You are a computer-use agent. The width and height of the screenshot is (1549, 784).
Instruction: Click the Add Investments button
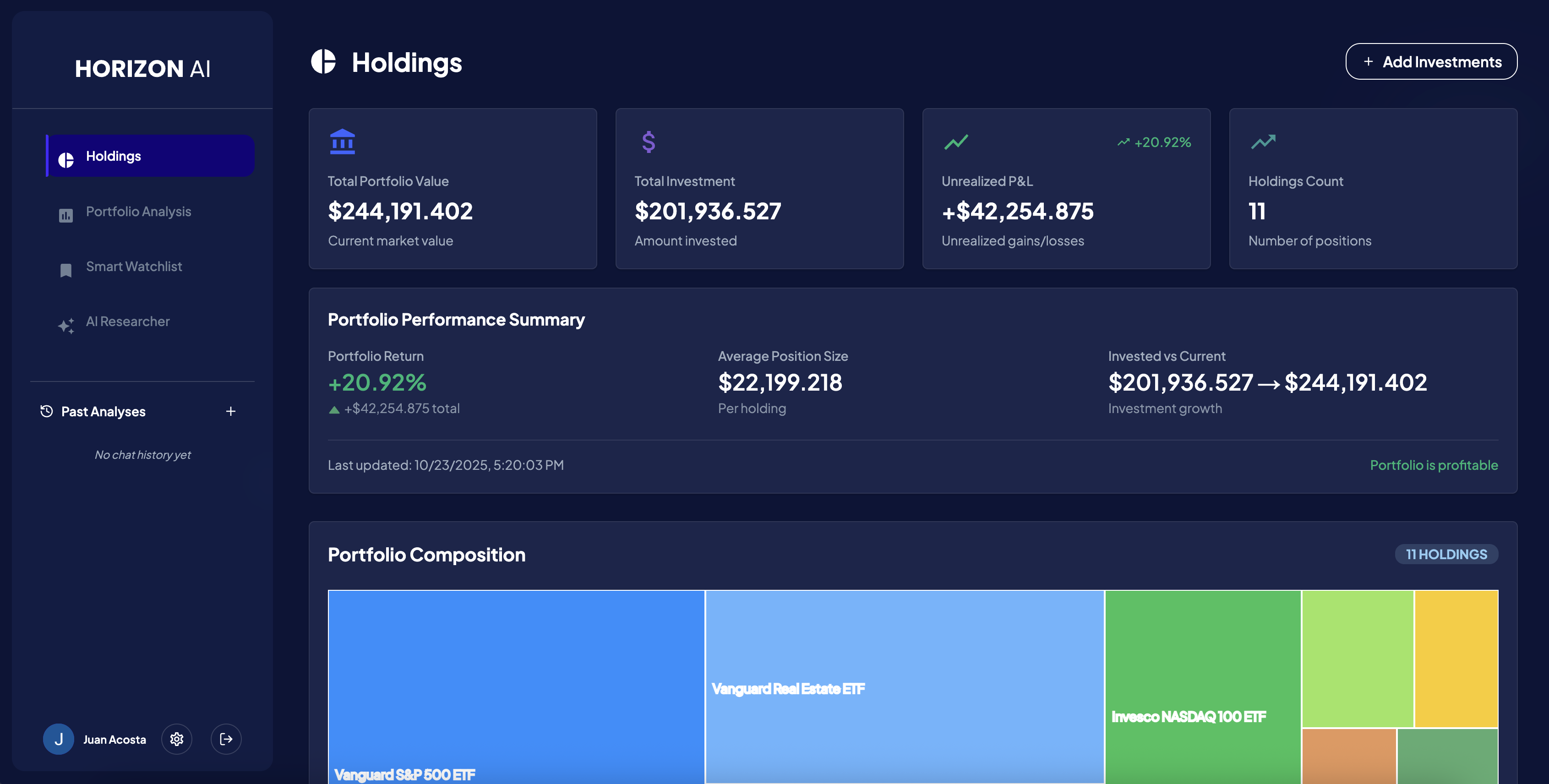1431,61
